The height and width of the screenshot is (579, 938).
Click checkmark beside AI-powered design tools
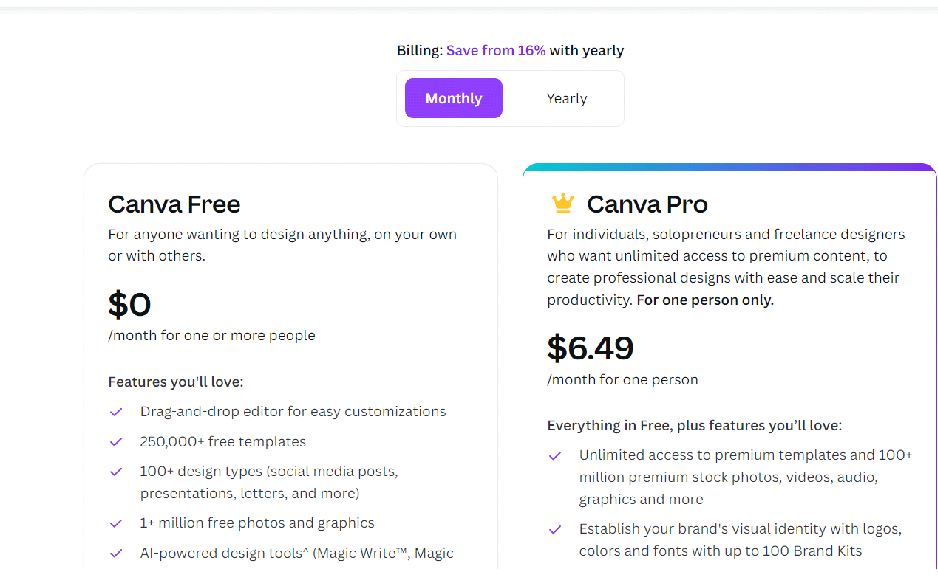117,553
